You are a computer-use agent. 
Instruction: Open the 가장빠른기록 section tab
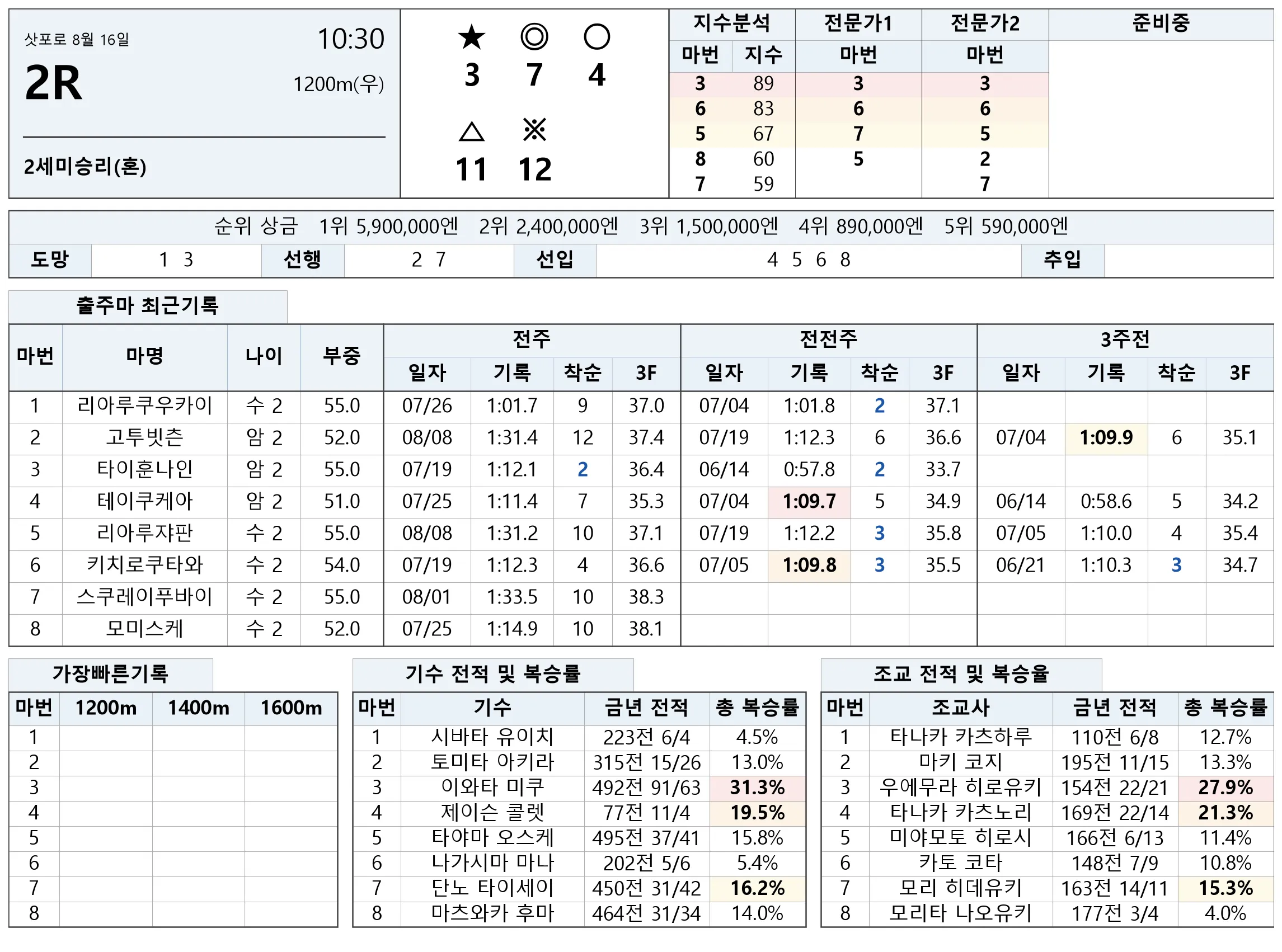pos(111,673)
